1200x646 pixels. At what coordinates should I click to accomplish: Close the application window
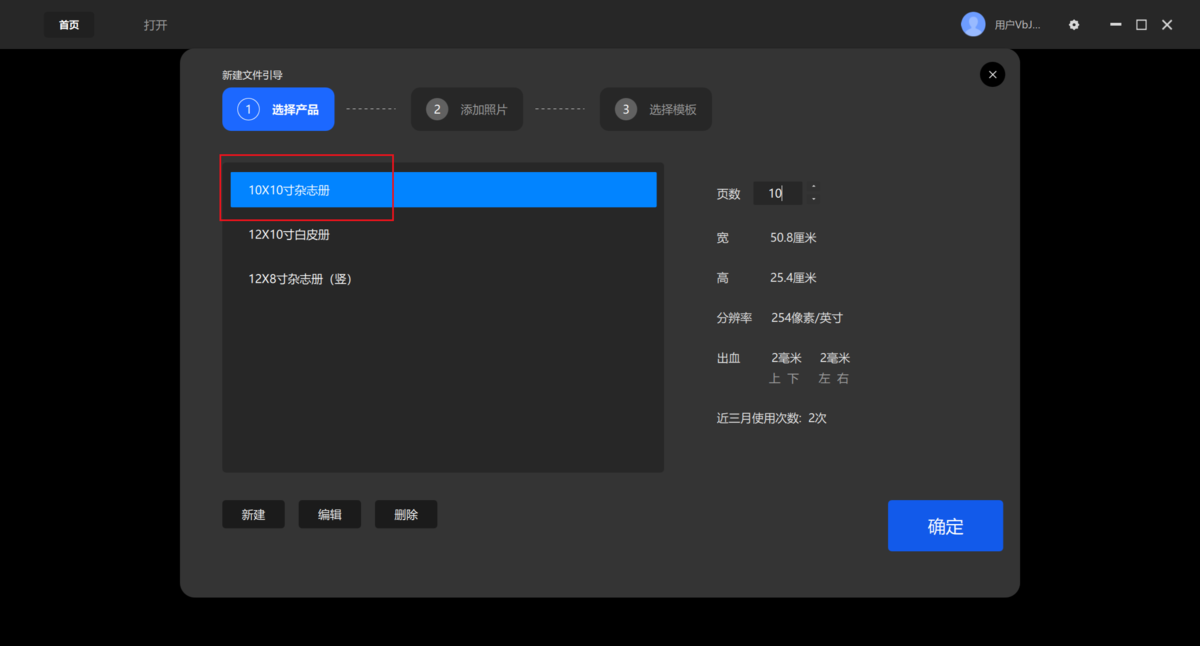1167,25
